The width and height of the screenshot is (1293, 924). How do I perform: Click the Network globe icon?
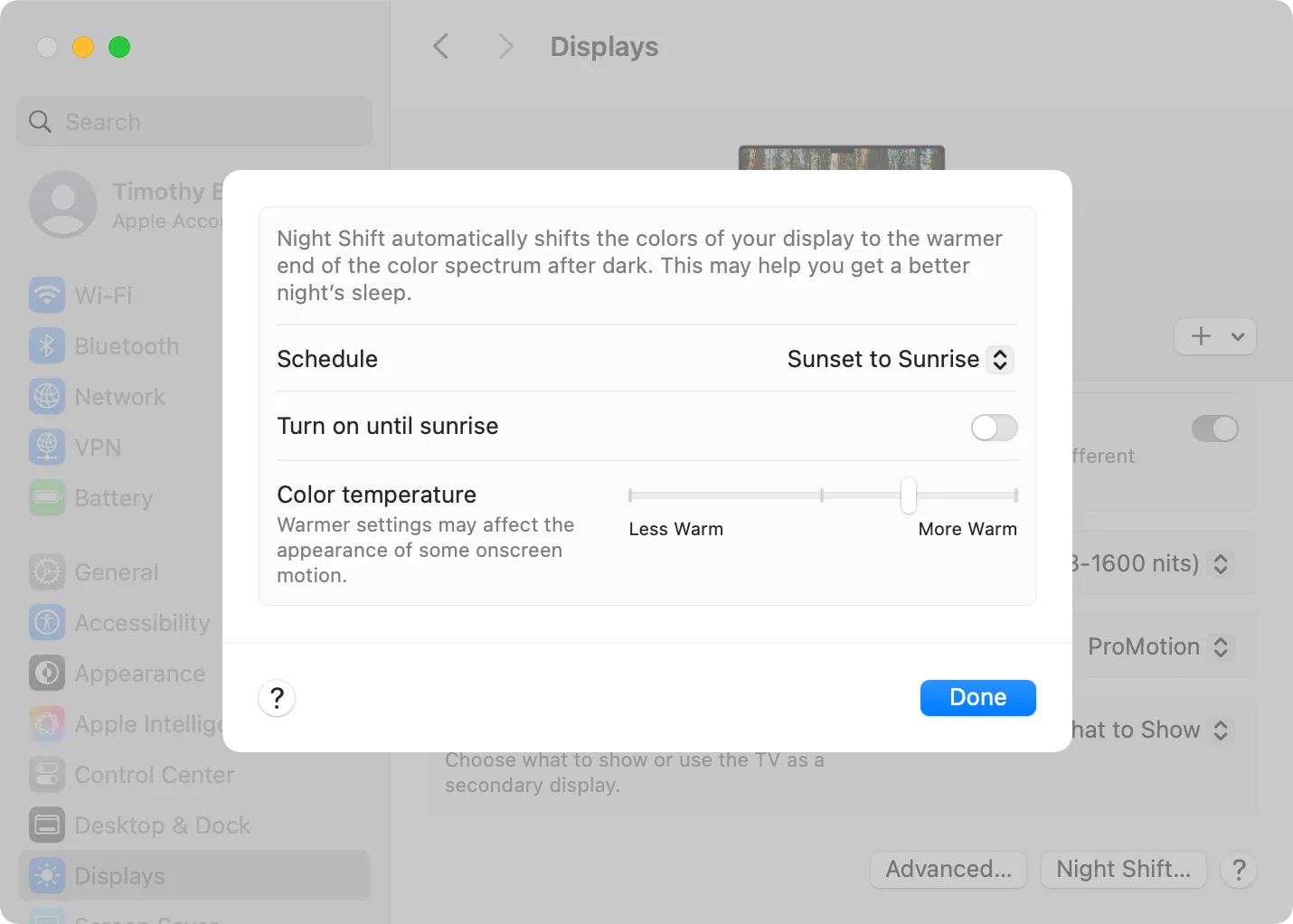47,396
